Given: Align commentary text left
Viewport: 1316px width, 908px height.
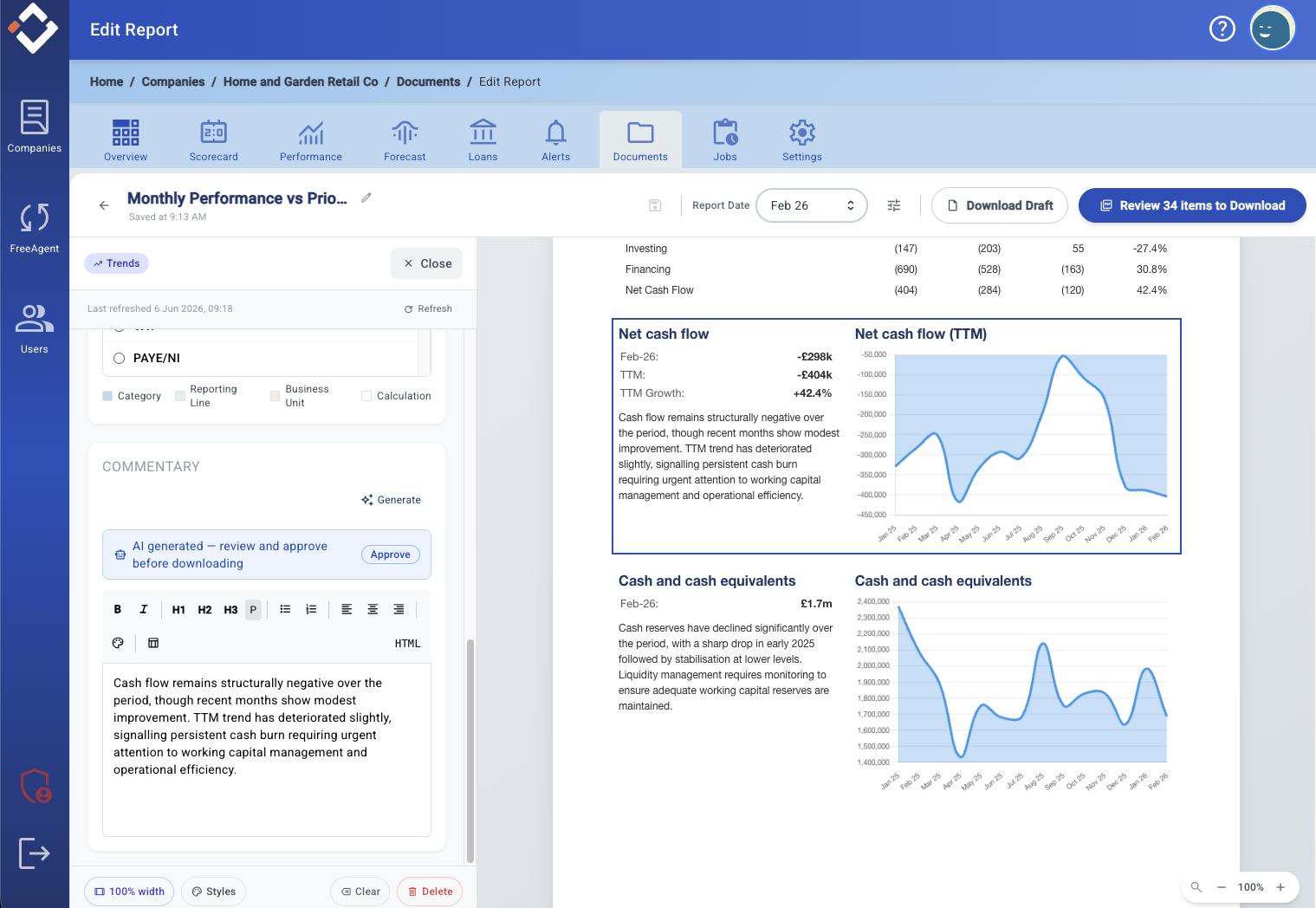Looking at the screenshot, I should (x=347, y=609).
